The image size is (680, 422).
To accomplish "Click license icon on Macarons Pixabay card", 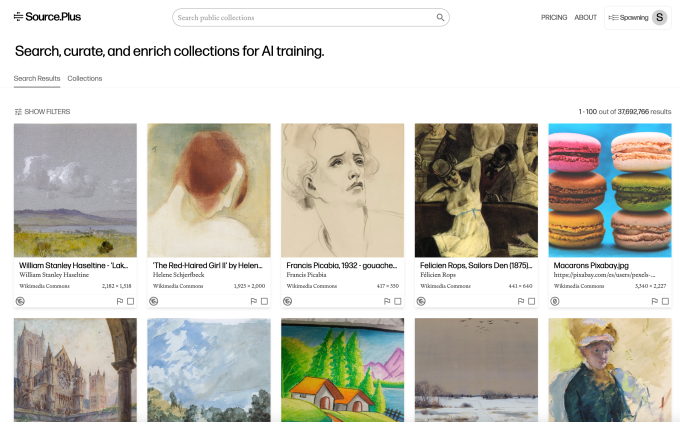I will click(x=555, y=300).
